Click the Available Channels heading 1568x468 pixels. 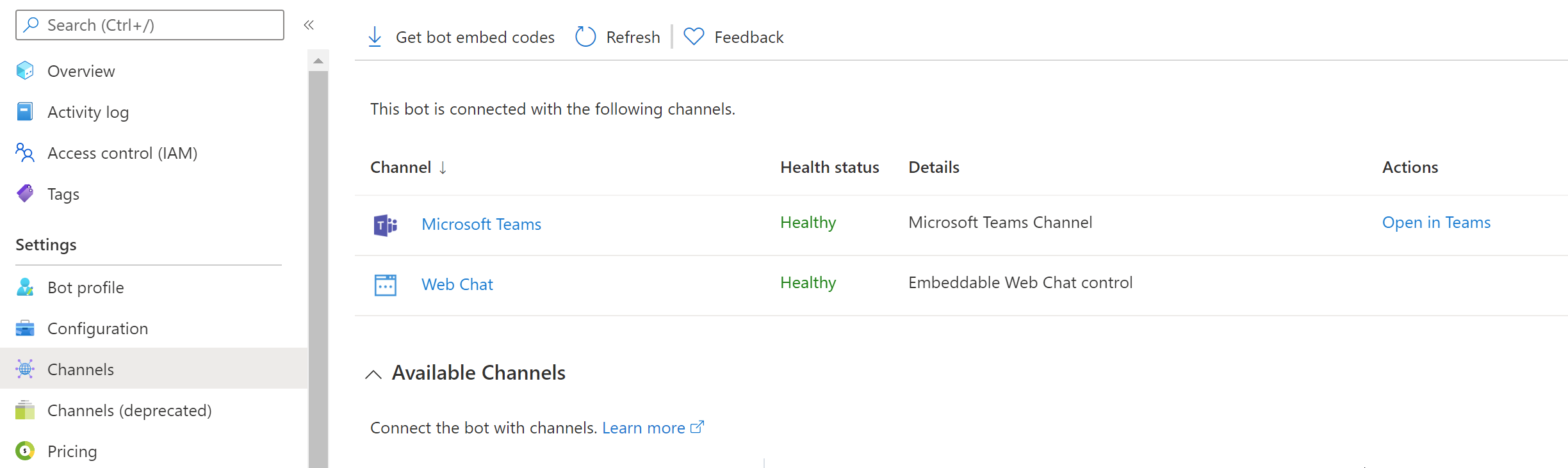(478, 373)
